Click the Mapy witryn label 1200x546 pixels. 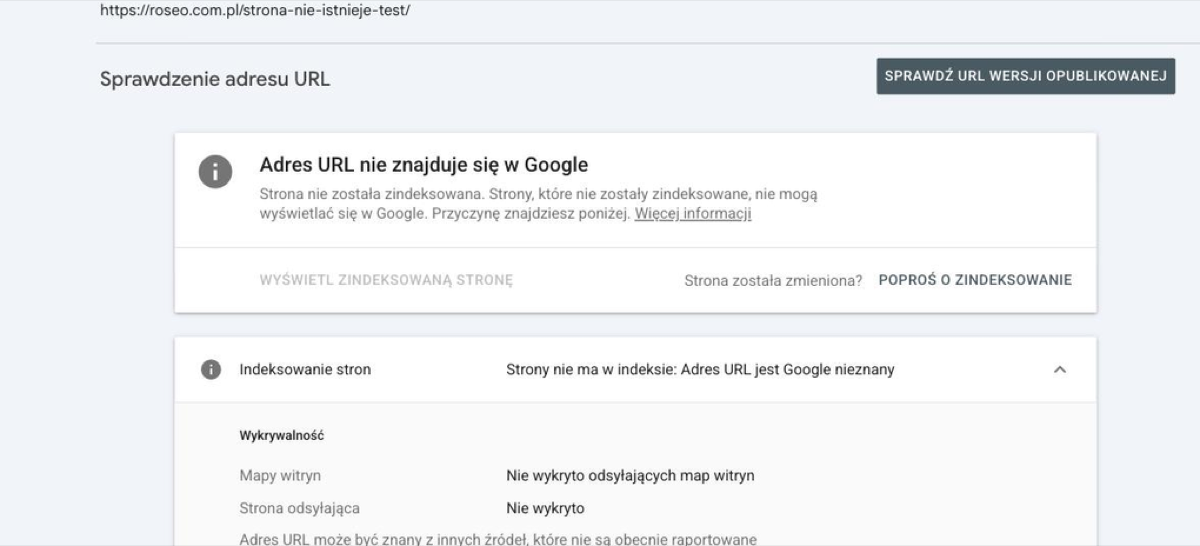tap(280, 475)
